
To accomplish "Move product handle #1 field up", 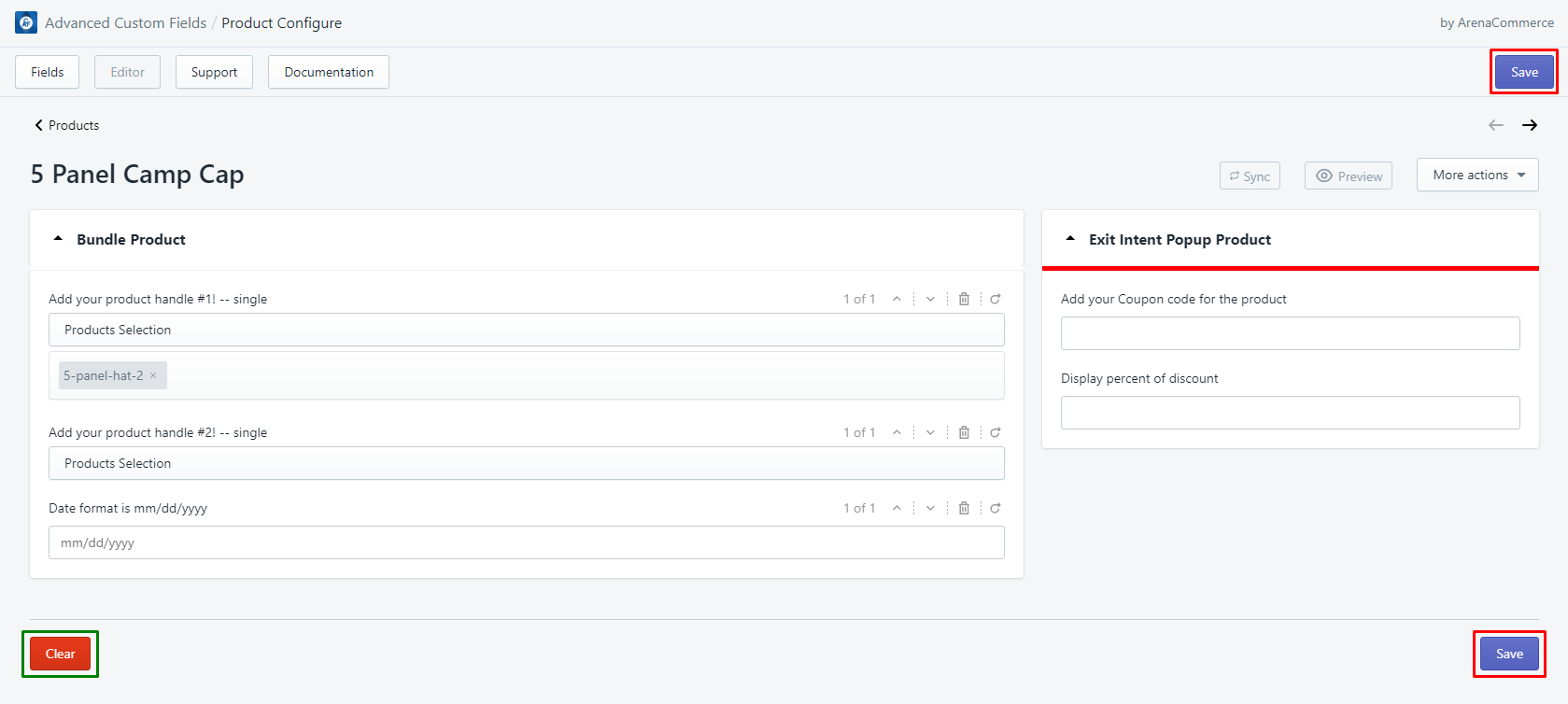I will point(897,299).
